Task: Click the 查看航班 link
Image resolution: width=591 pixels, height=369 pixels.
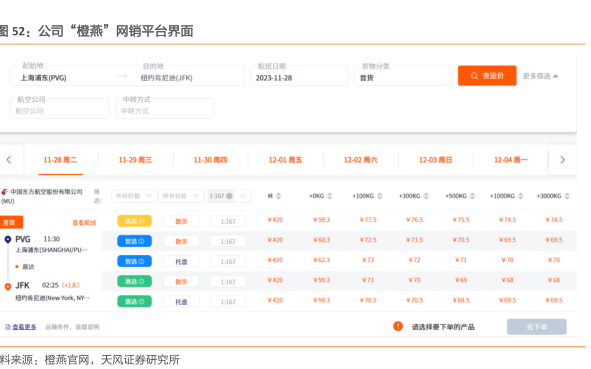Action: click(84, 223)
